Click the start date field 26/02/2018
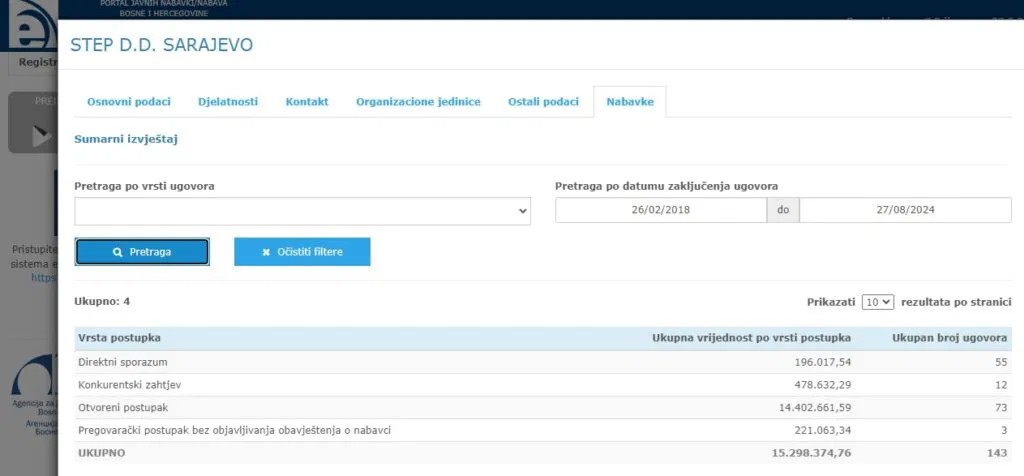1024x476 pixels. pos(661,210)
